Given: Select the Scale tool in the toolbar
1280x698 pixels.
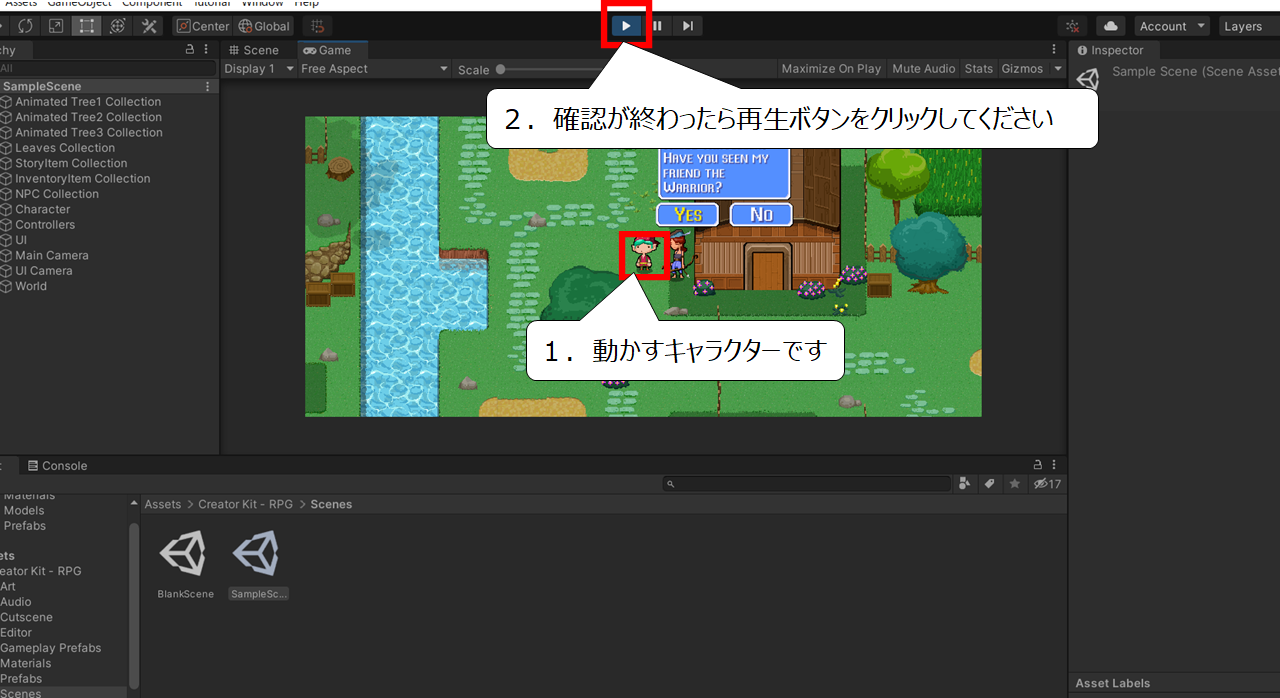Looking at the screenshot, I should 56,26.
